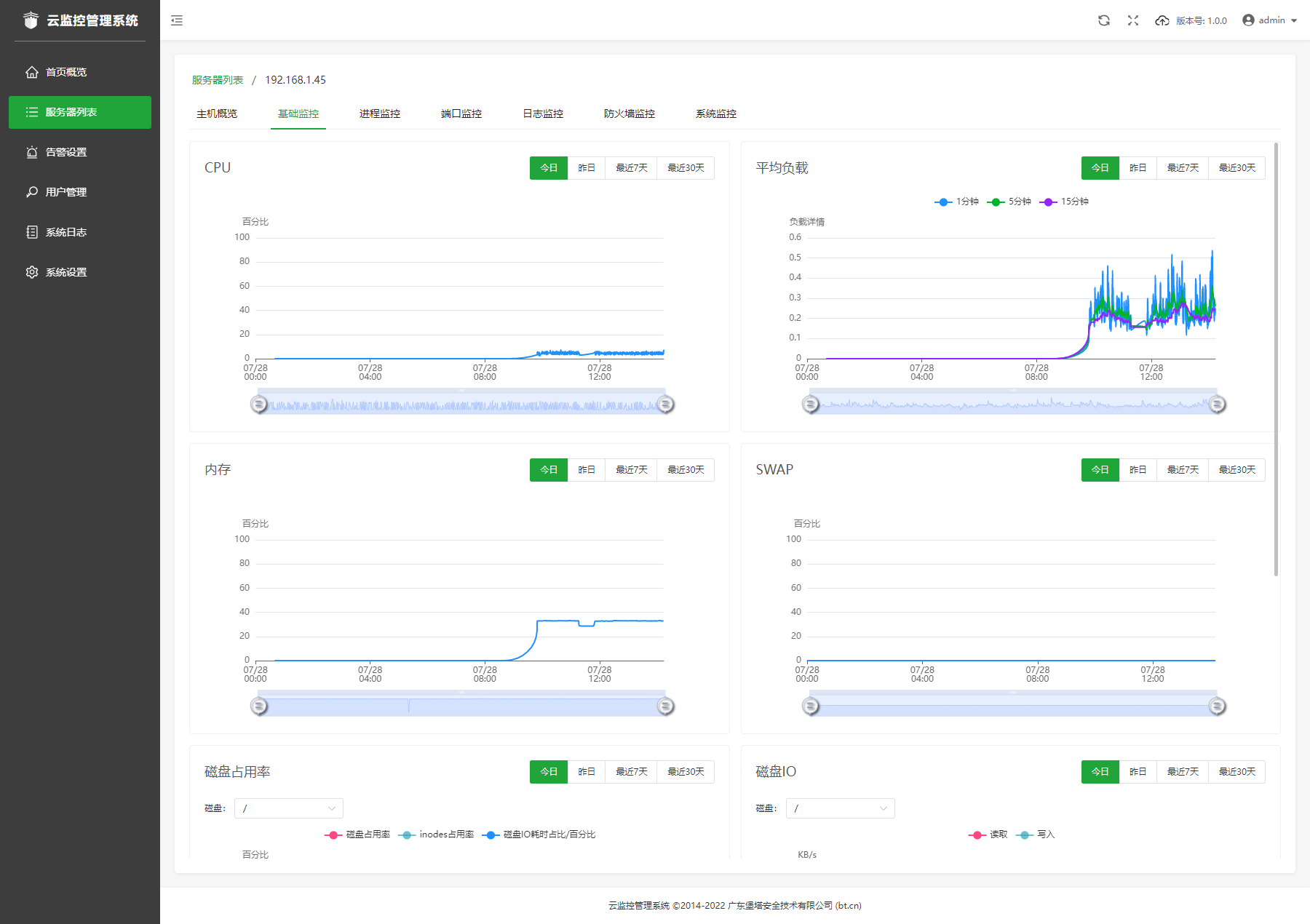Click the refresh icon in top bar

click(x=1104, y=20)
